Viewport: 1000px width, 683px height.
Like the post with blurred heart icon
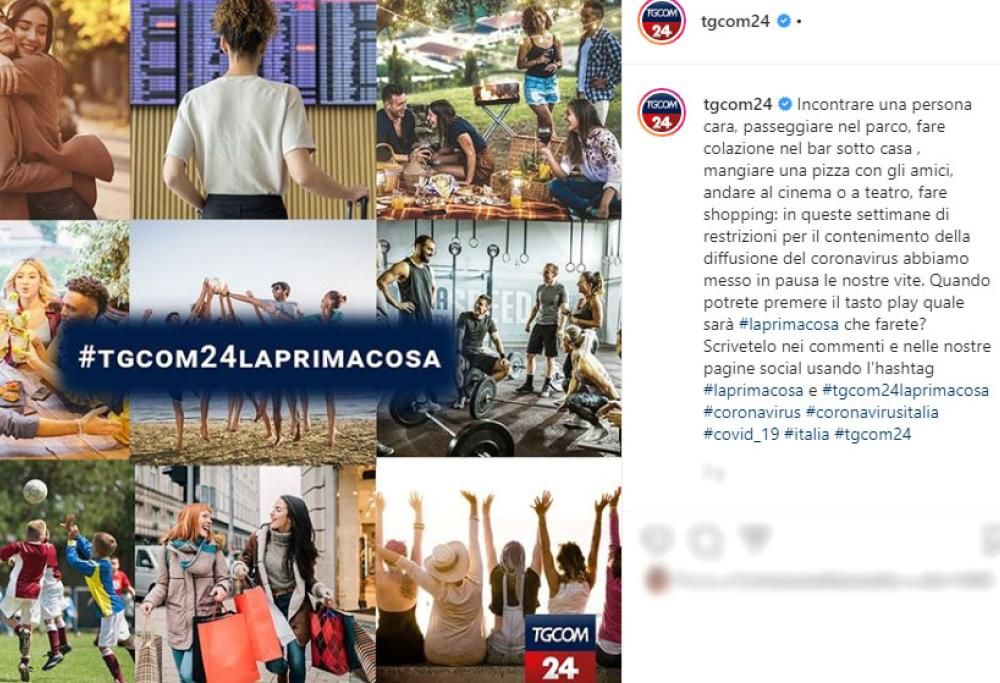coord(656,539)
